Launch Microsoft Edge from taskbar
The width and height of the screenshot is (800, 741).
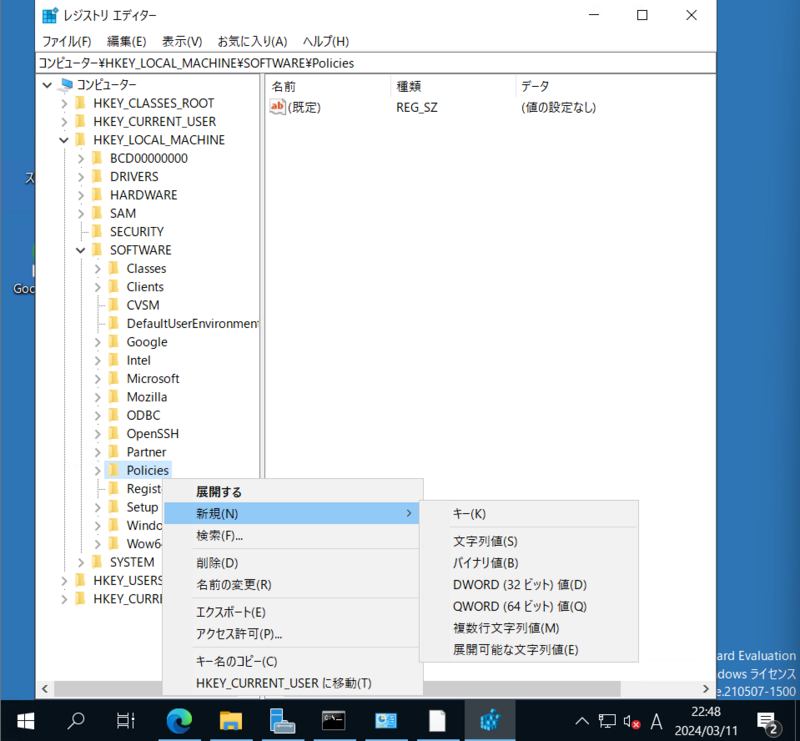click(x=179, y=721)
